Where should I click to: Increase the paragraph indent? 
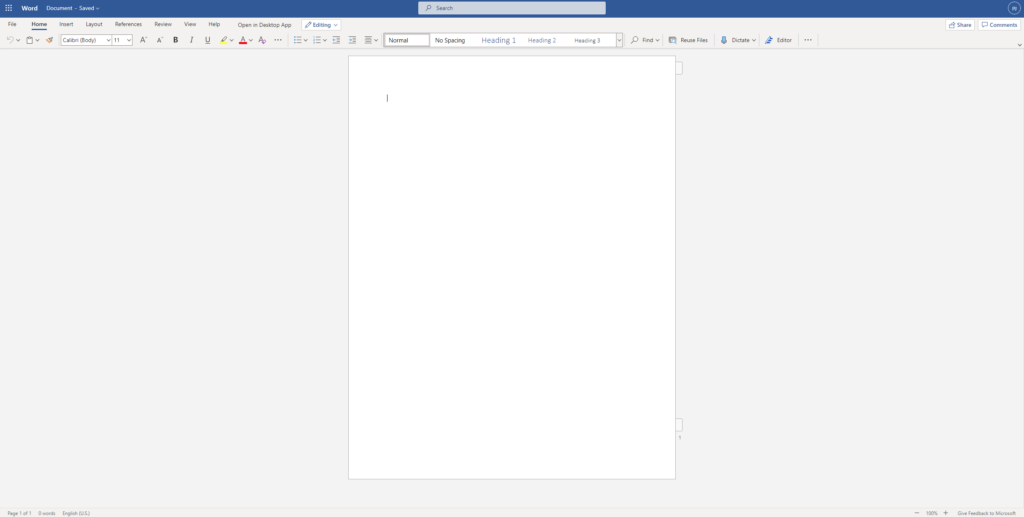353,40
